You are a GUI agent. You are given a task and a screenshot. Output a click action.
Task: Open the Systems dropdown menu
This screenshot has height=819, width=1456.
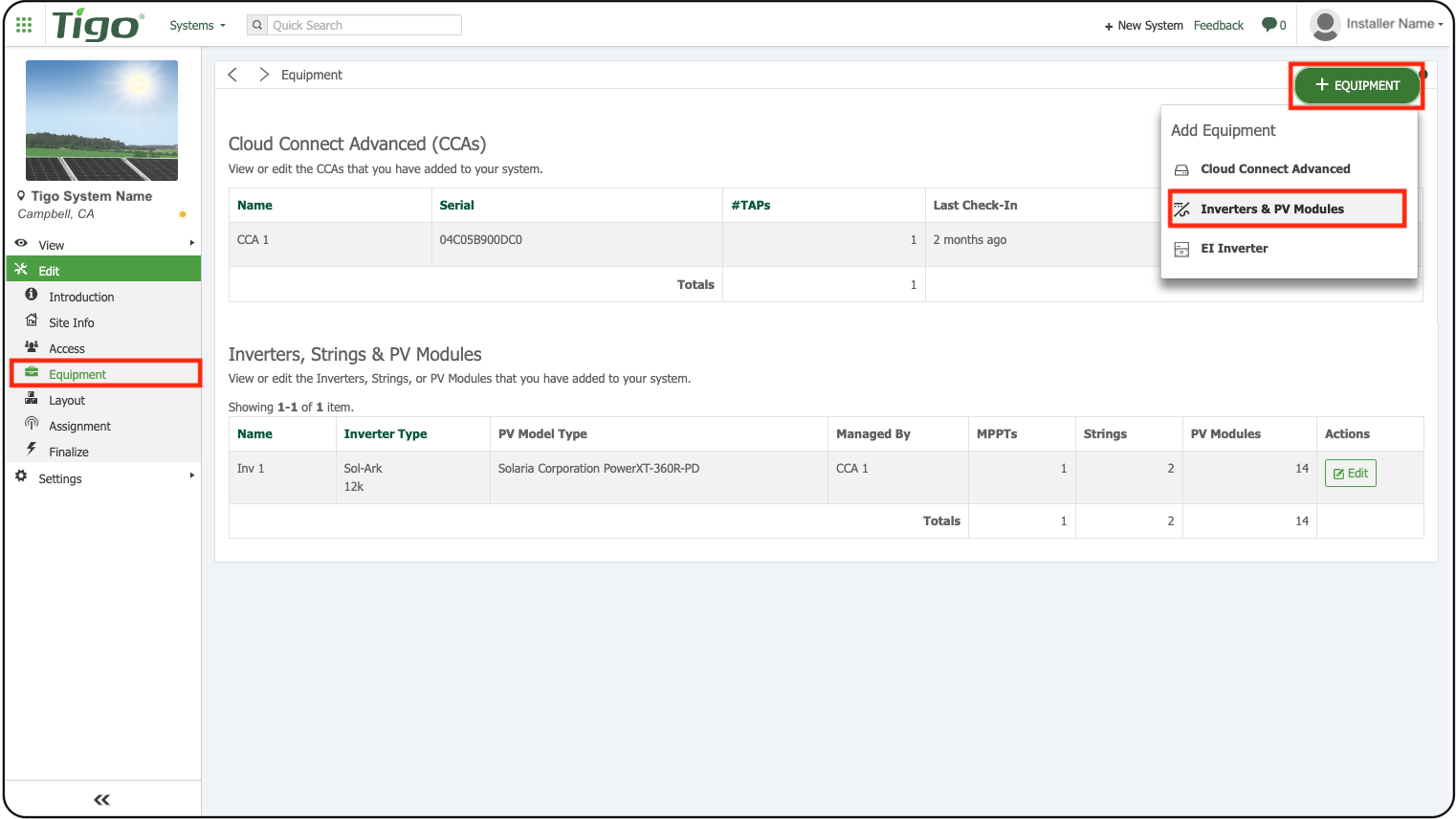[x=197, y=26]
